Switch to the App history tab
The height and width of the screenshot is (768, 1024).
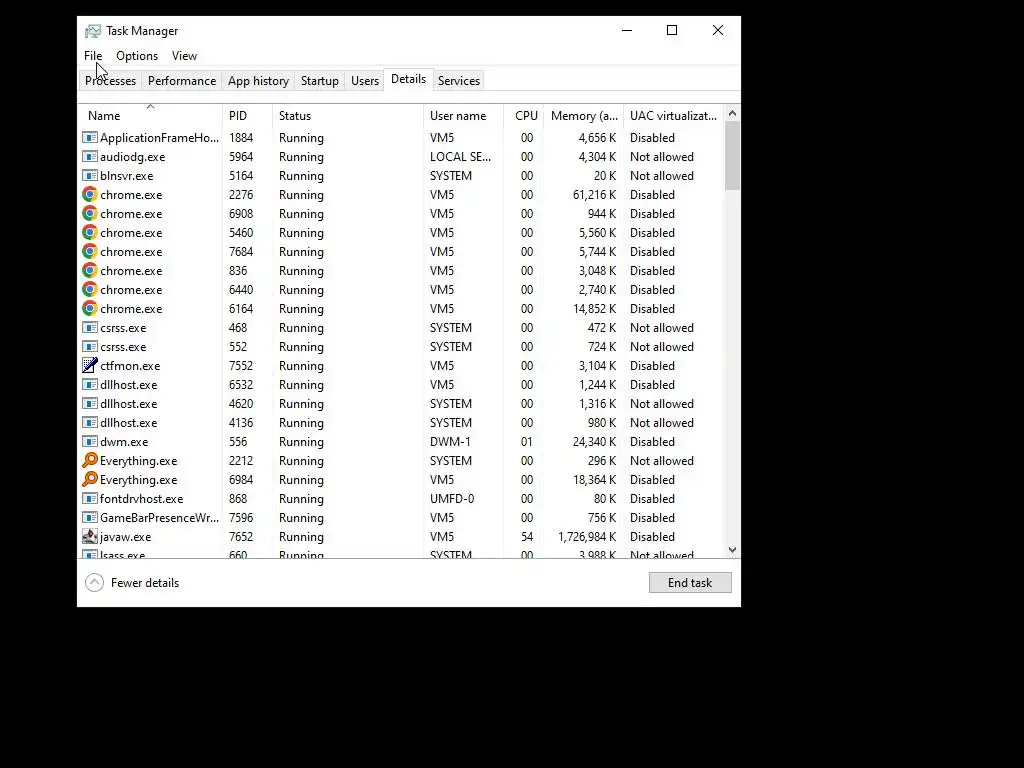(258, 81)
